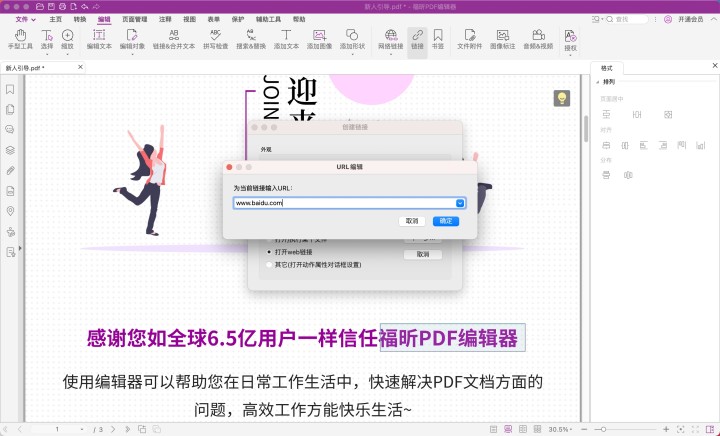The width and height of the screenshot is (720, 436).
Task: Expand the URL history dropdown arrow
Action: point(460,203)
